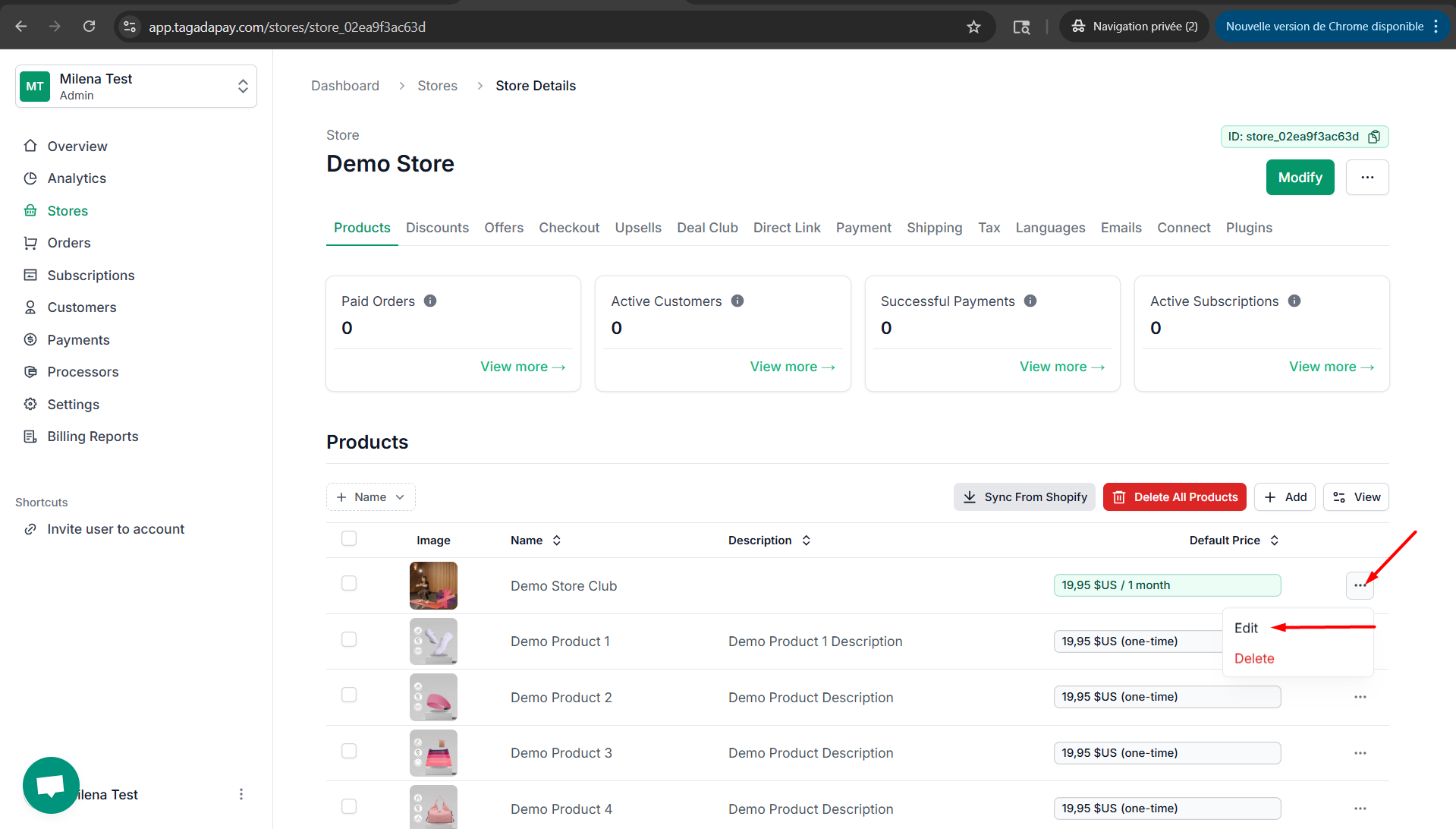Viewport: 1456px width, 829px height.
Task: Tick the checkbox for Demo Store Club
Action: point(349,583)
